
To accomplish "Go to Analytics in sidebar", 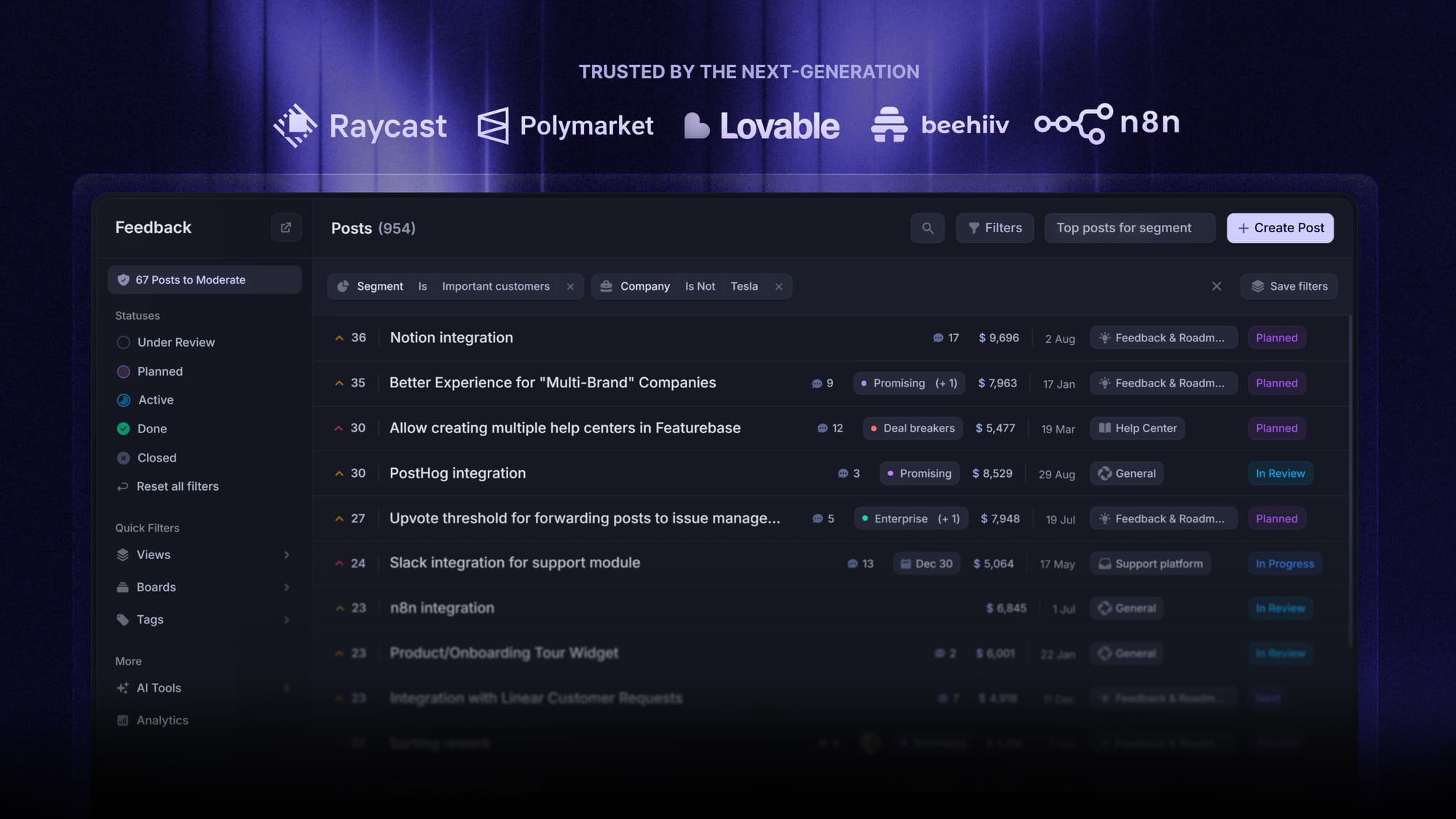I will point(162,720).
